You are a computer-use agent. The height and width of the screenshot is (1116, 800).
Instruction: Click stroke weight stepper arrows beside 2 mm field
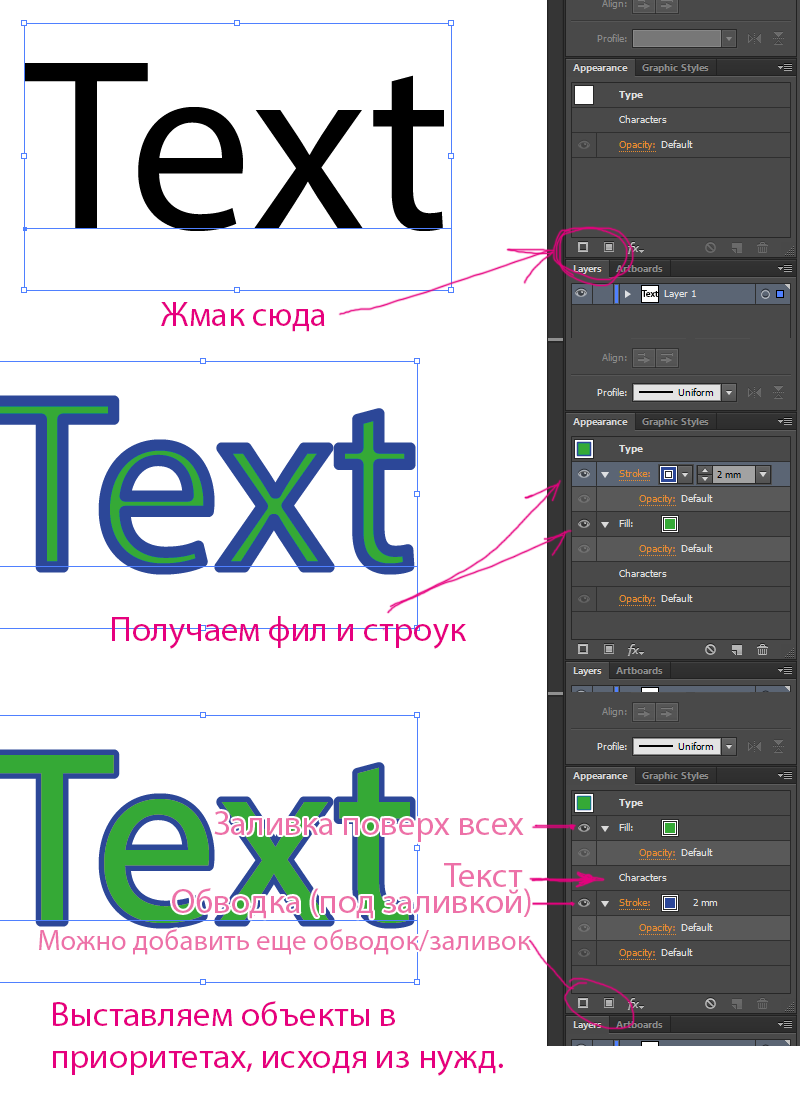point(704,474)
